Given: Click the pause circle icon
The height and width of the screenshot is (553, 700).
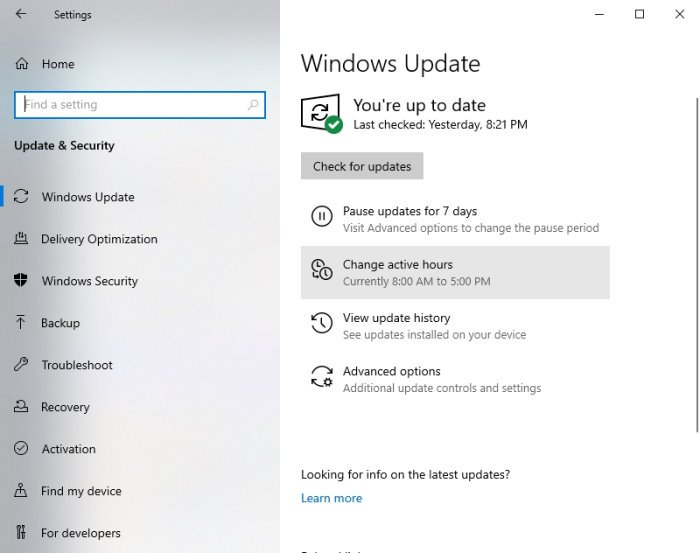Looking at the screenshot, I should (x=322, y=216).
